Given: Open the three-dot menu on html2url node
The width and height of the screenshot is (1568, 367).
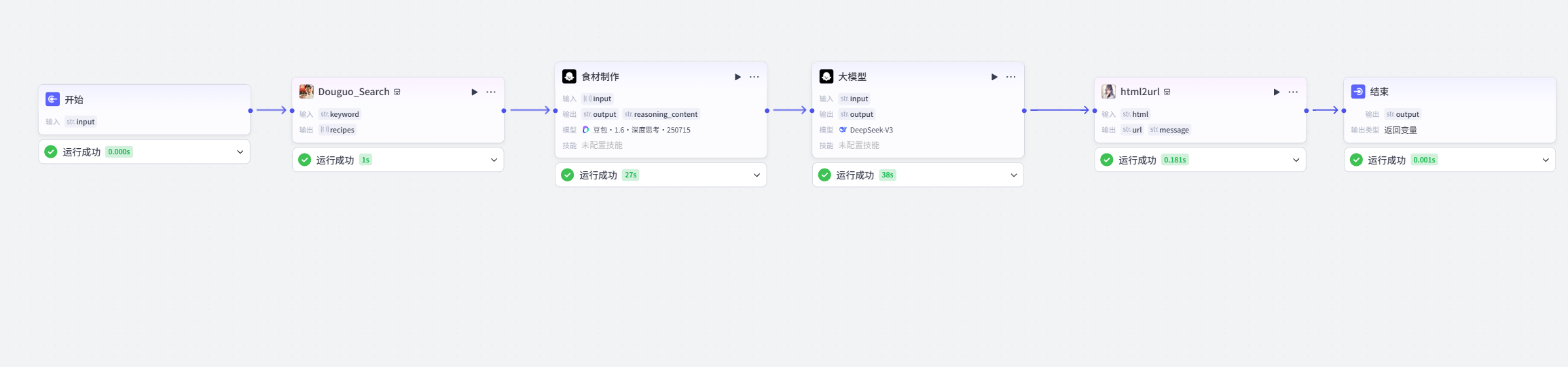Looking at the screenshot, I should pos(1293,92).
